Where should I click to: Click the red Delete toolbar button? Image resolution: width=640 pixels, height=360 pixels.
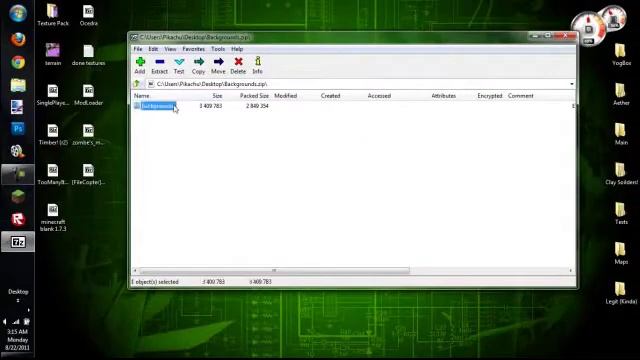click(238, 65)
